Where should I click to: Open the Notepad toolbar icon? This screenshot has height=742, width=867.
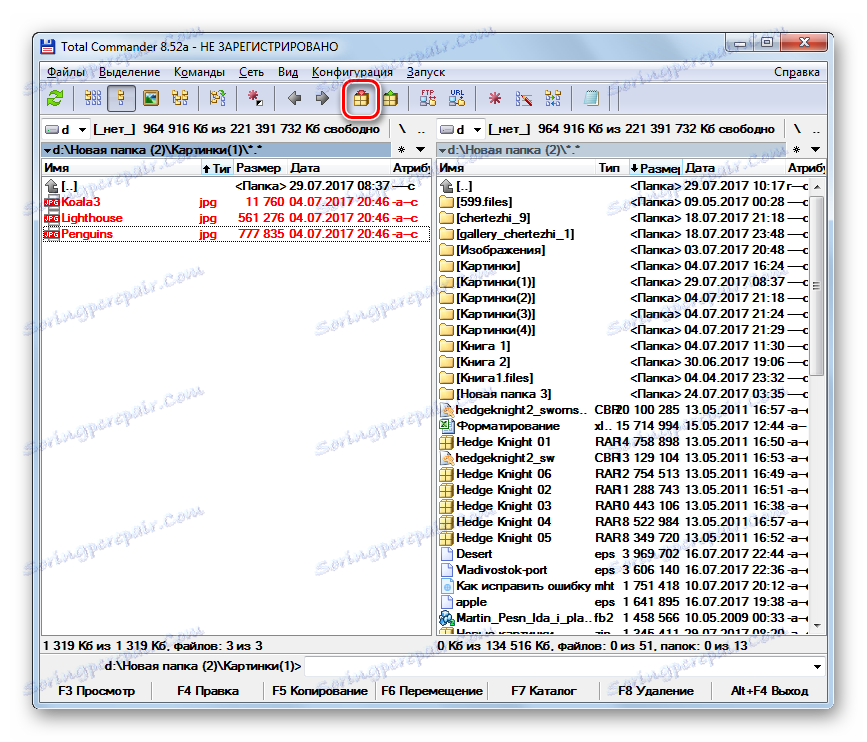[x=591, y=98]
